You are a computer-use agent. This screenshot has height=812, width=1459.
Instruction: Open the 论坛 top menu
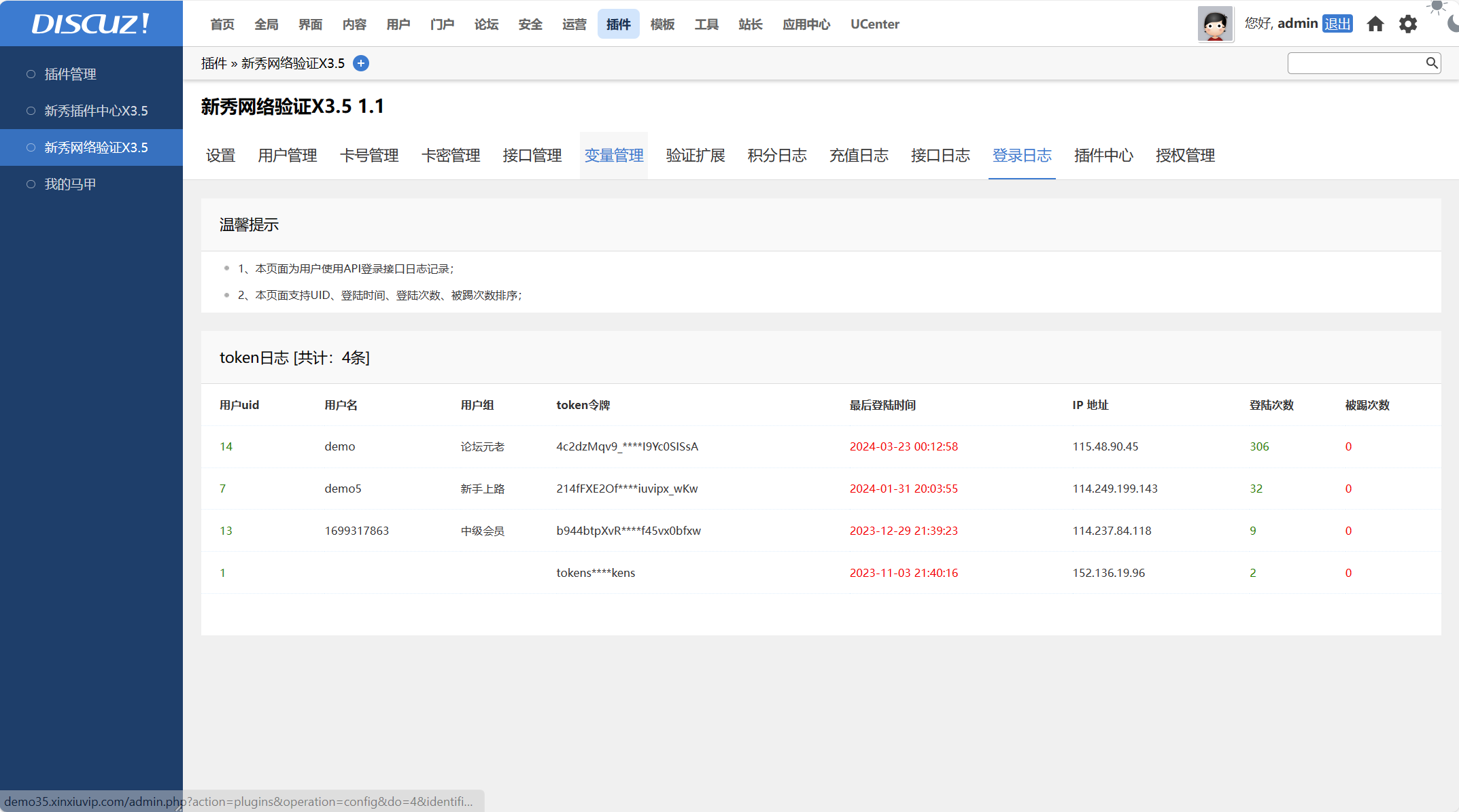pyautogui.click(x=486, y=24)
